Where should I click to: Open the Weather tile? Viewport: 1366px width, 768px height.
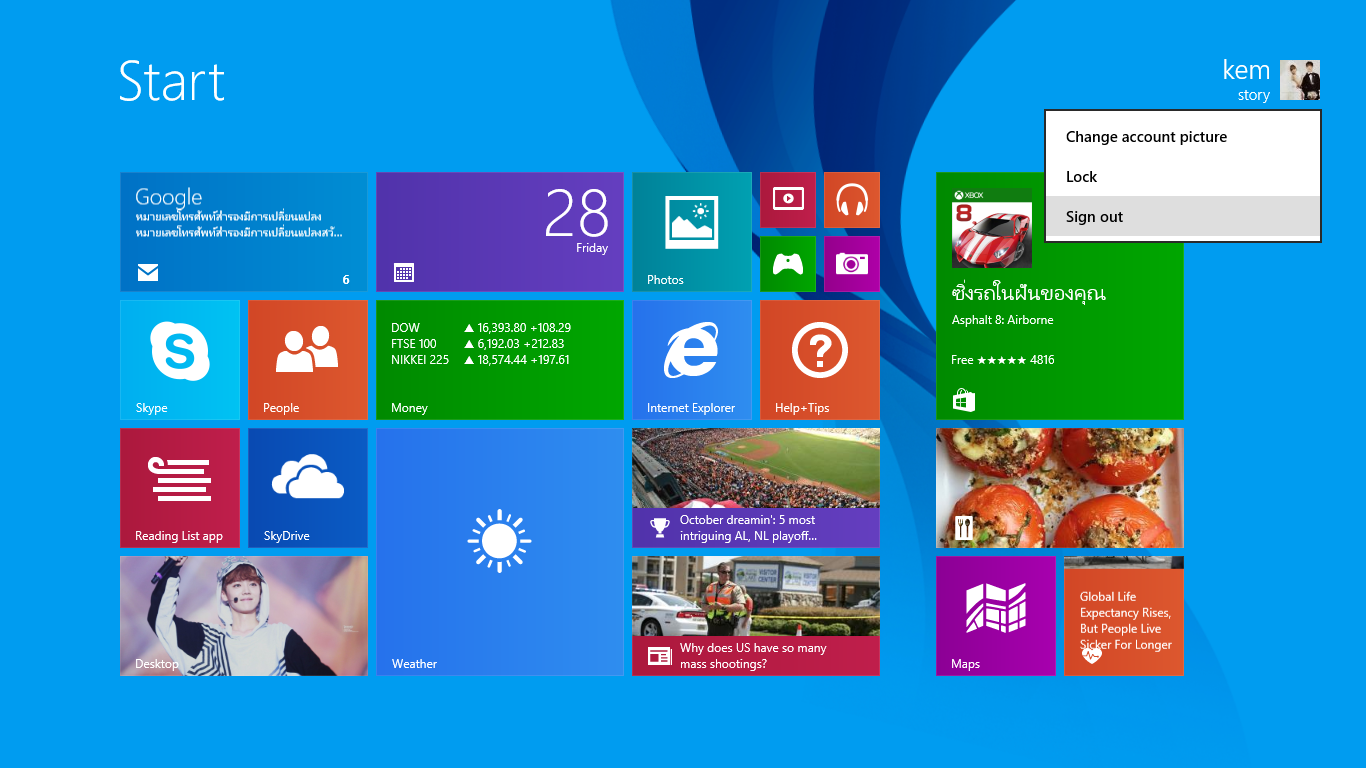pyautogui.click(x=500, y=552)
